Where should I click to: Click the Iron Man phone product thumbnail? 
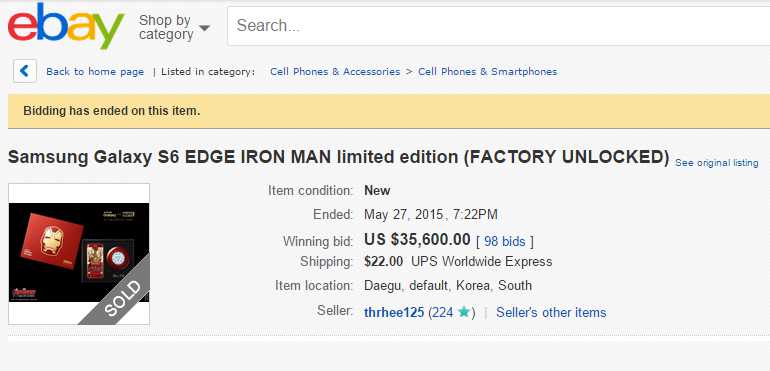pyautogui.click(x=79, y=254)
